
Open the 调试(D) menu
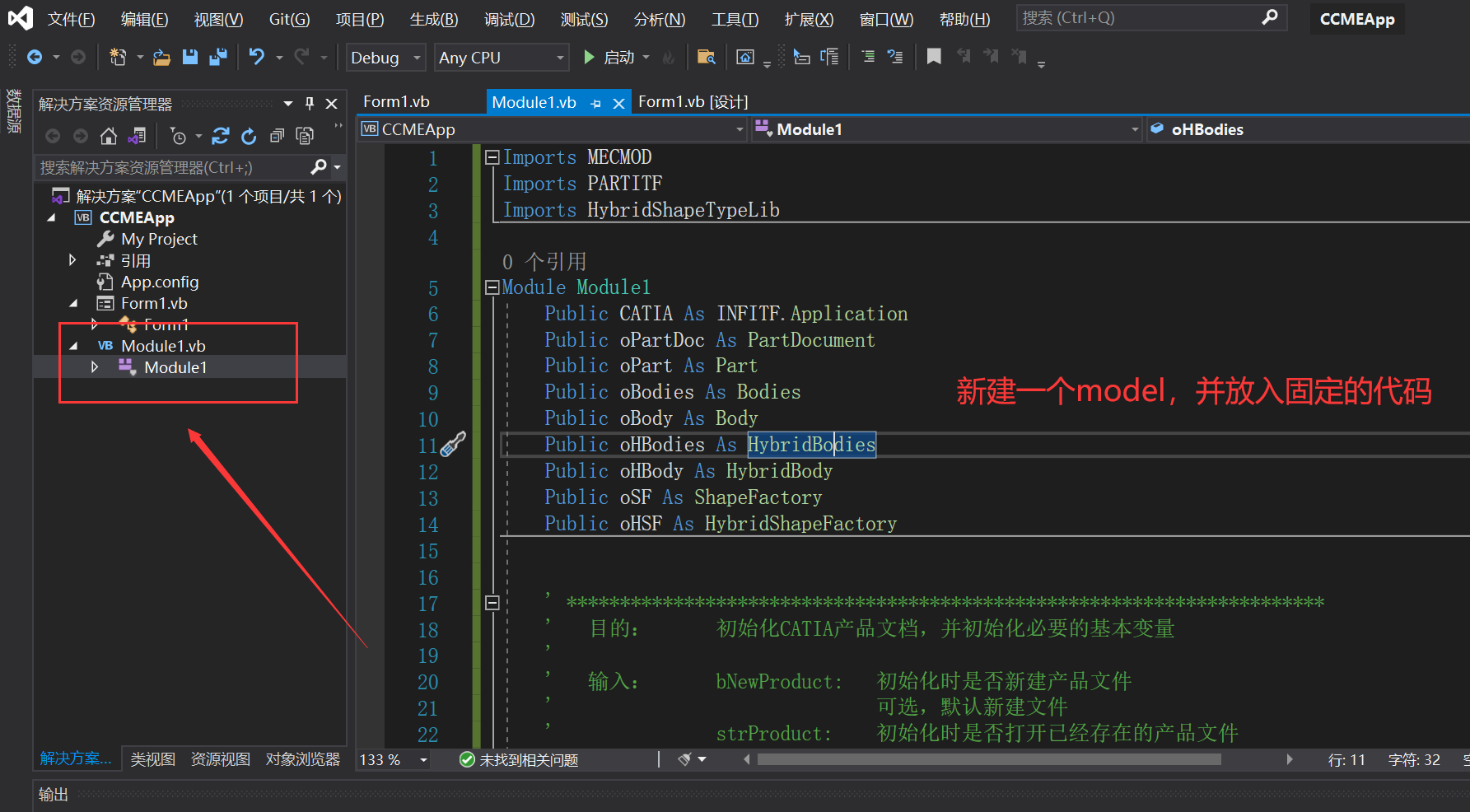(x=509, y=19)
